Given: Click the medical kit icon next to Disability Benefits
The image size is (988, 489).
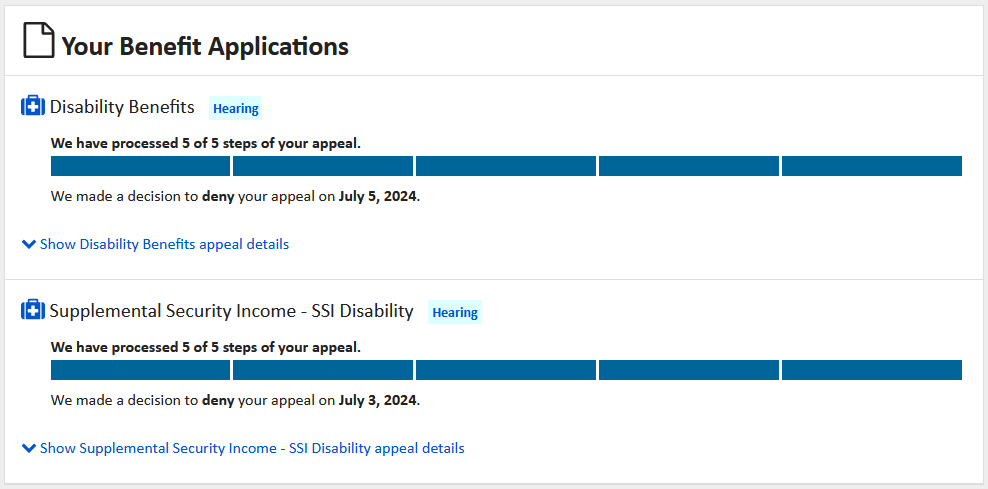Looking at the screenshot, I should pyautogui.click(x=33, y=106).
